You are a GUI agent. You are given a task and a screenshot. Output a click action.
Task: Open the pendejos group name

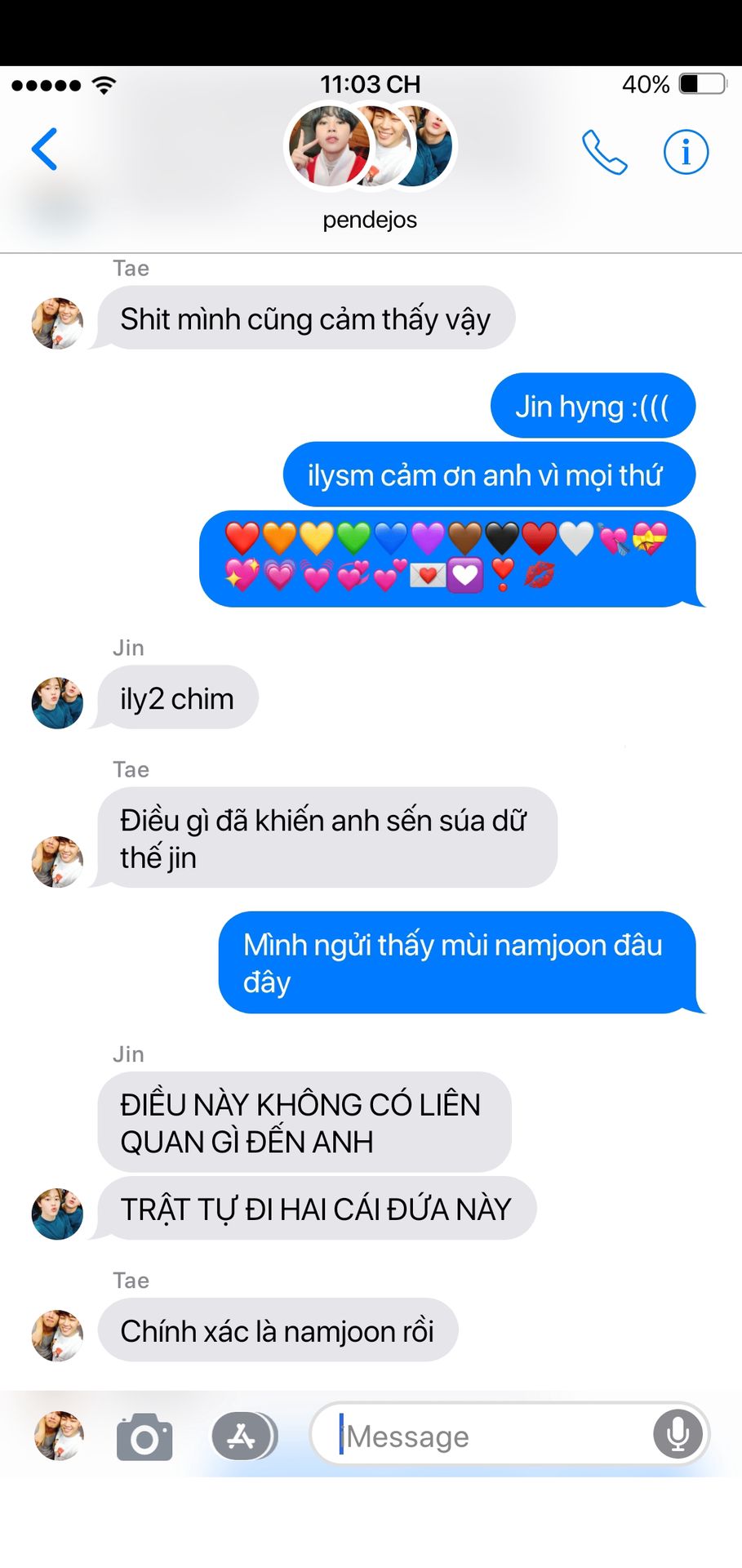point(370,220)
